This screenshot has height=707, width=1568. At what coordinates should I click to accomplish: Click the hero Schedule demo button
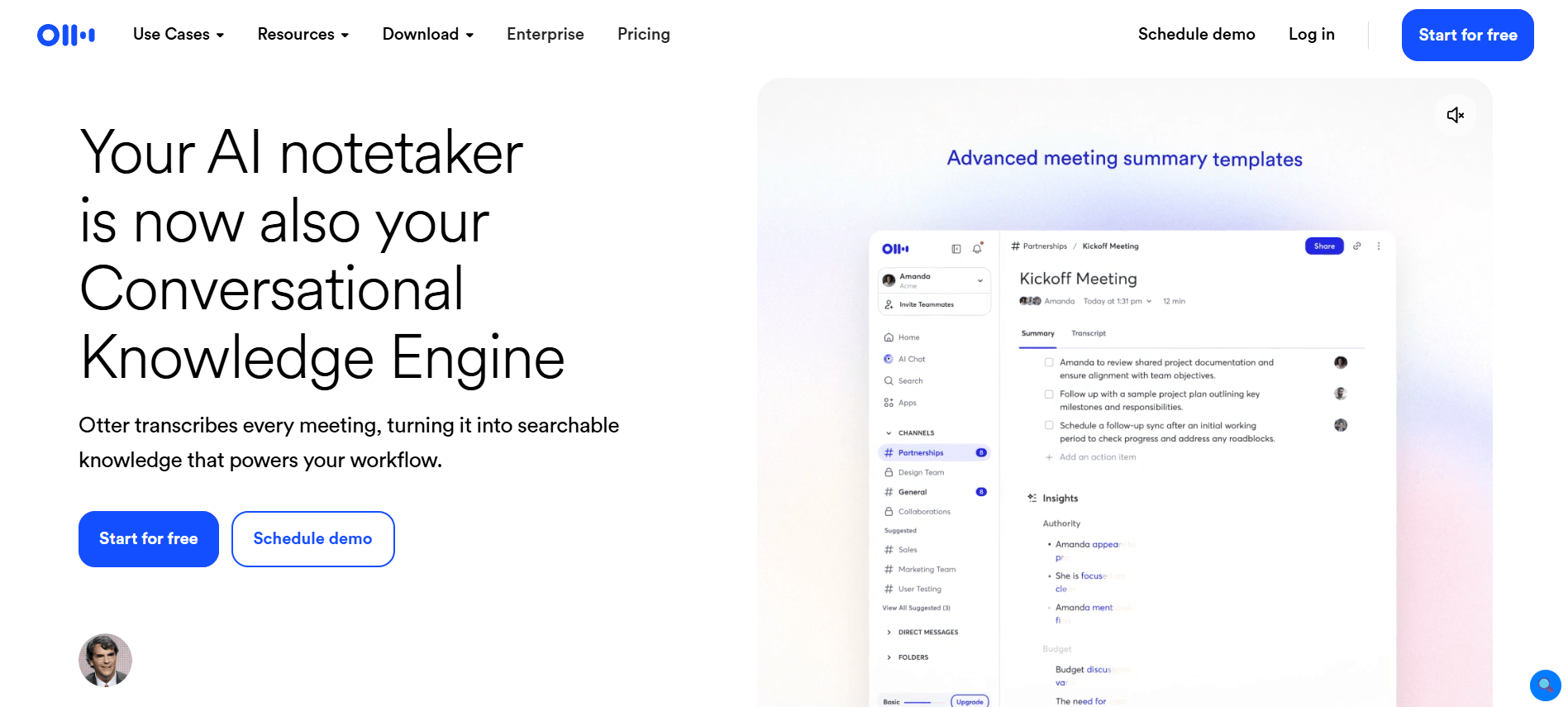[312, 539]
